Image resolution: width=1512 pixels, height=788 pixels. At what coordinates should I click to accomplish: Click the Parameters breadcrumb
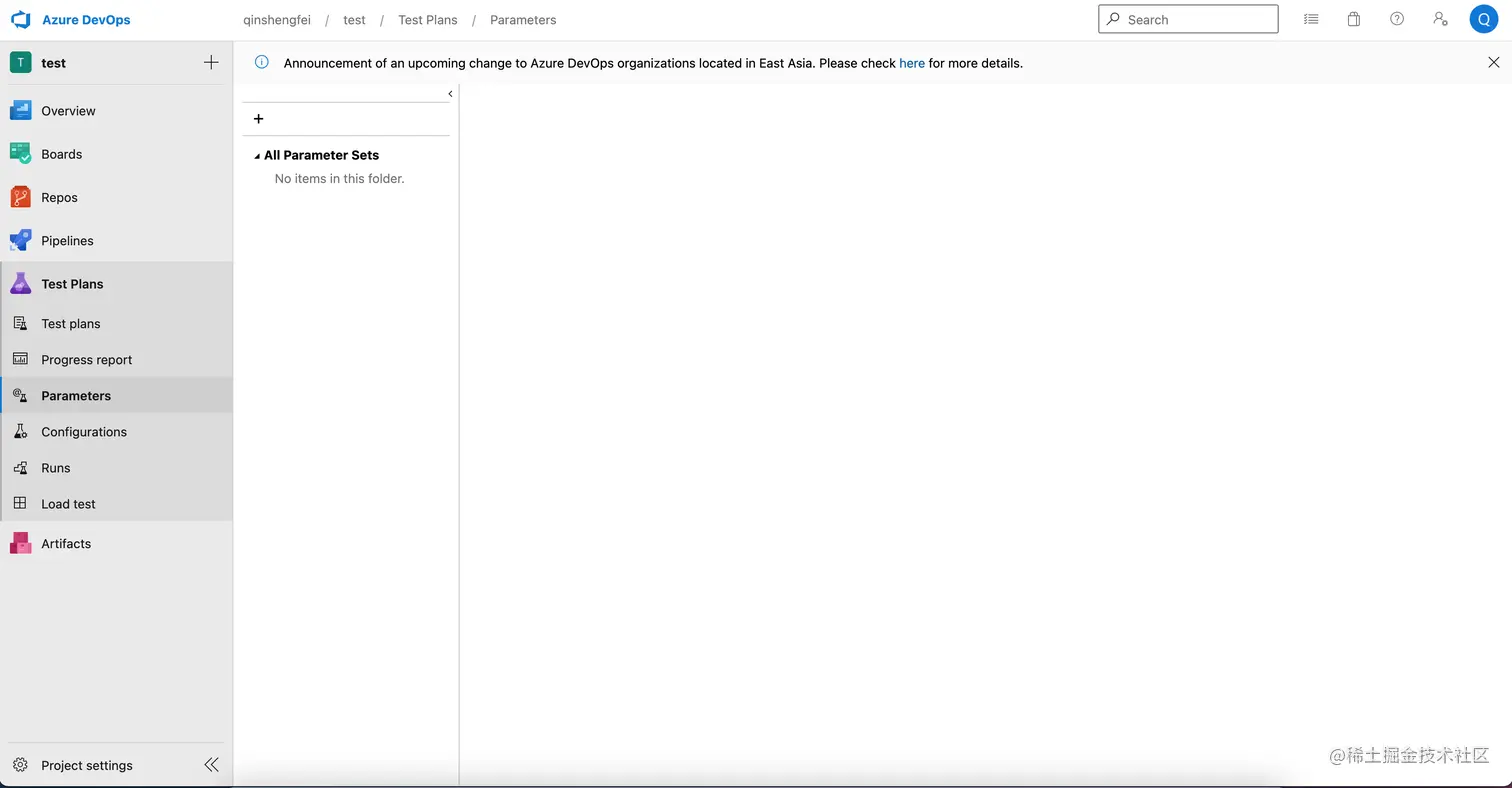tap(523, 20)
